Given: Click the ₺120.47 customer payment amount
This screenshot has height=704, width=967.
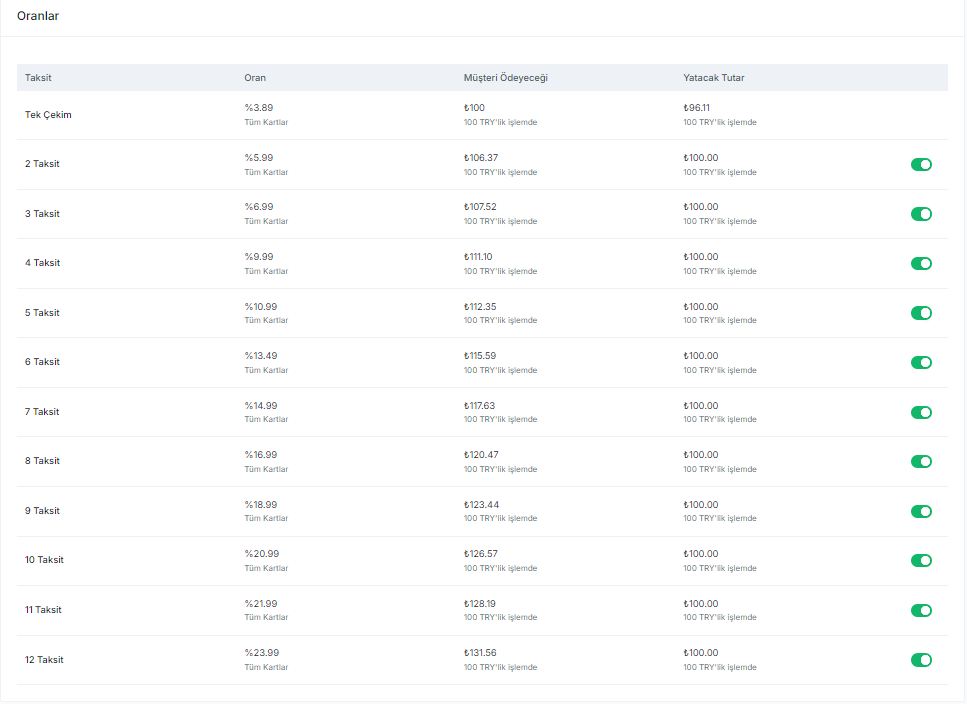Looking at the screenshot, I should pos(481,455).
